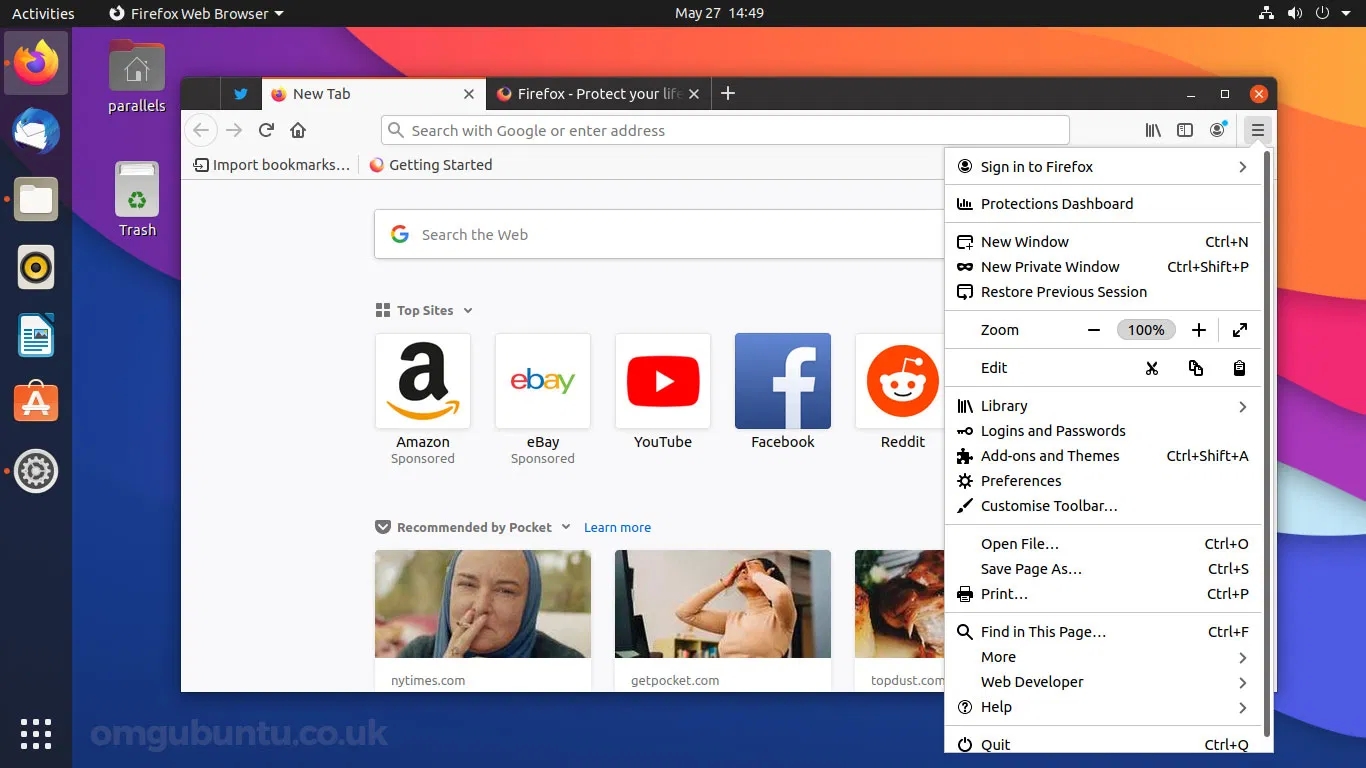Select Print… from the menu

pyautogui.click(x=1103, y=594)
